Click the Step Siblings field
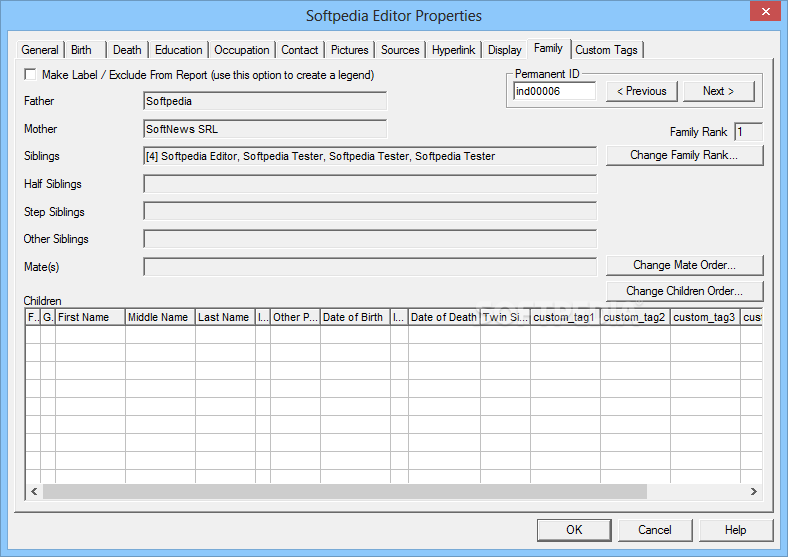 click(370, 211)
